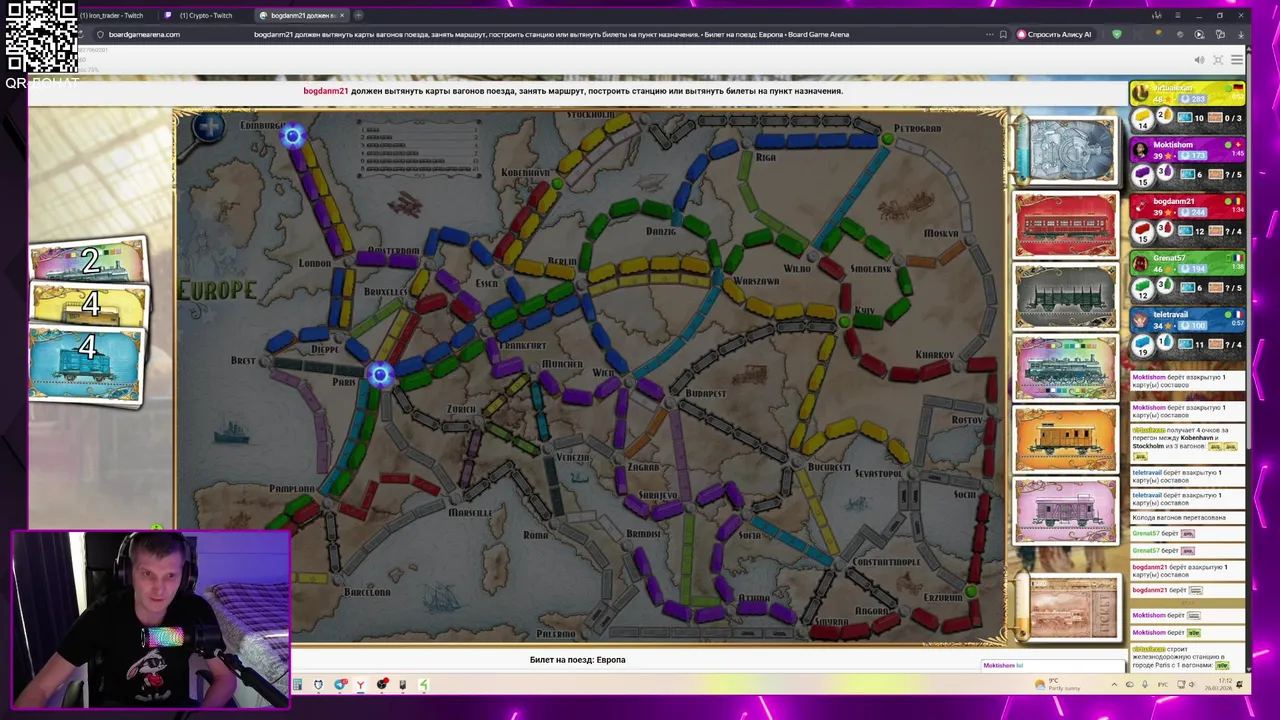The height and width of the screenshot is (720, 1280).
Task: Ask Alice AI button
Action: pyautogui.click(x=1054, y=34)
